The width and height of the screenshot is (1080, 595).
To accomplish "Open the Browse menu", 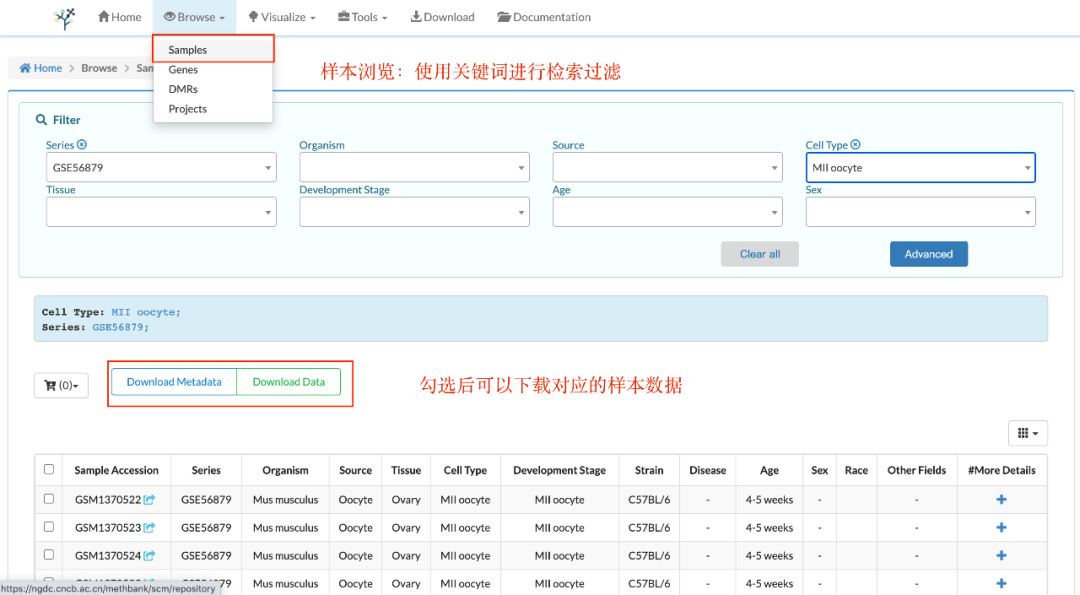I will pyautogui.click(x=194, y=17).
